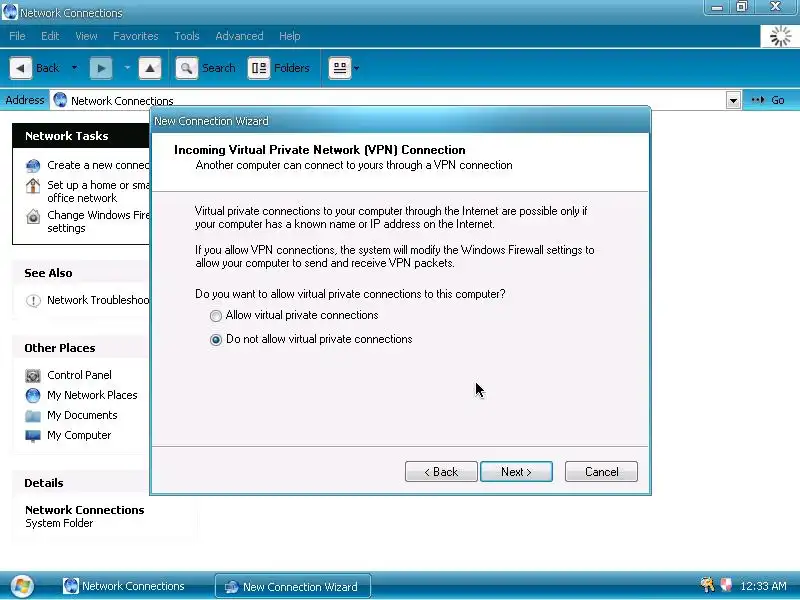Image resolution: width=800 pixels, height=600 pixels.
Task: Open the Help menu
Action: (x=289, y=36)
